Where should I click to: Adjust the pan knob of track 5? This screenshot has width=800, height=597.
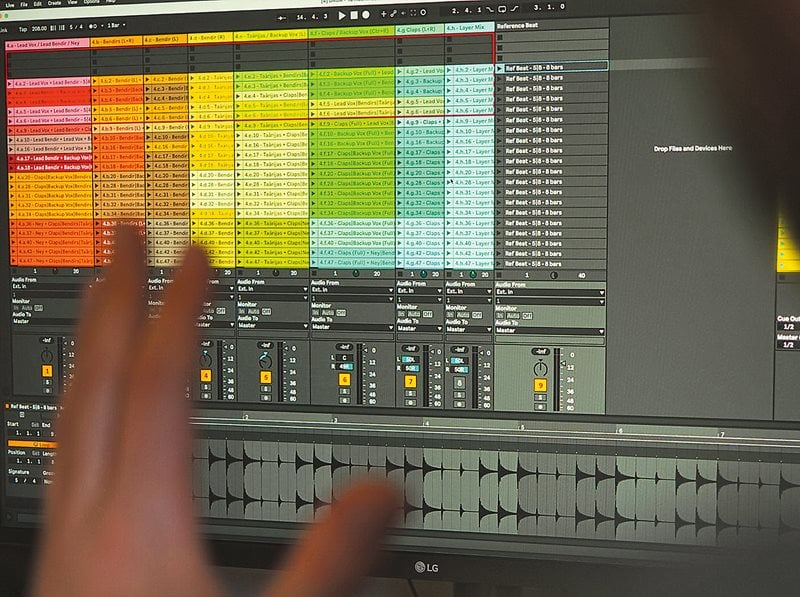pos(265,361)
